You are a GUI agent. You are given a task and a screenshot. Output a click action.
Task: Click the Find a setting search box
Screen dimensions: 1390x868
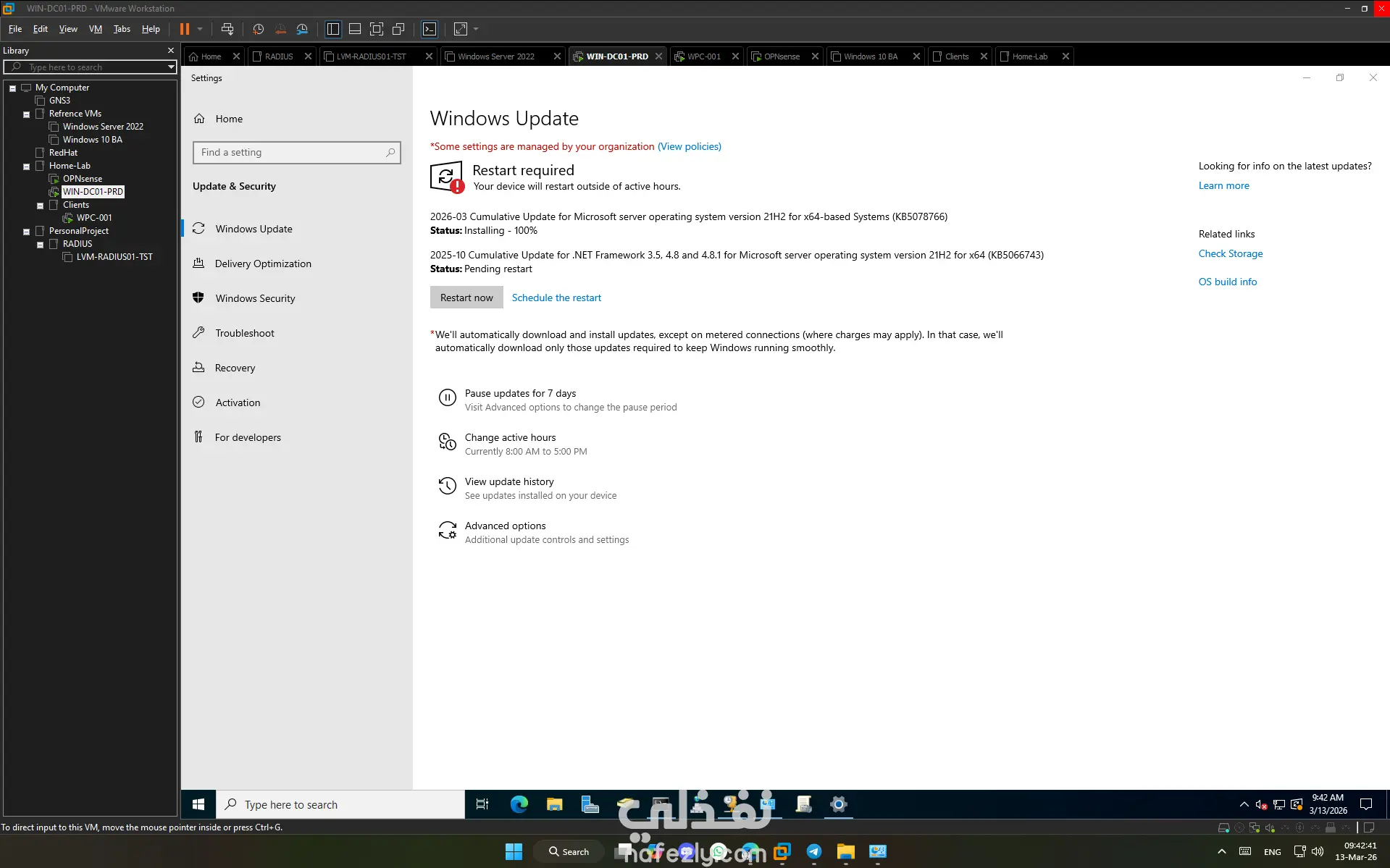pos(297,153)
